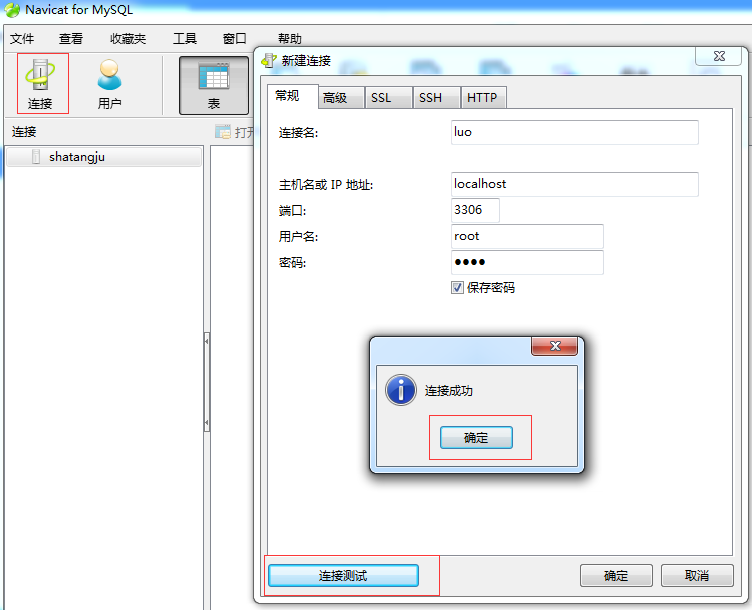Click the 取消 button
This screenshot has width=752, height=610.
(697, 575)
